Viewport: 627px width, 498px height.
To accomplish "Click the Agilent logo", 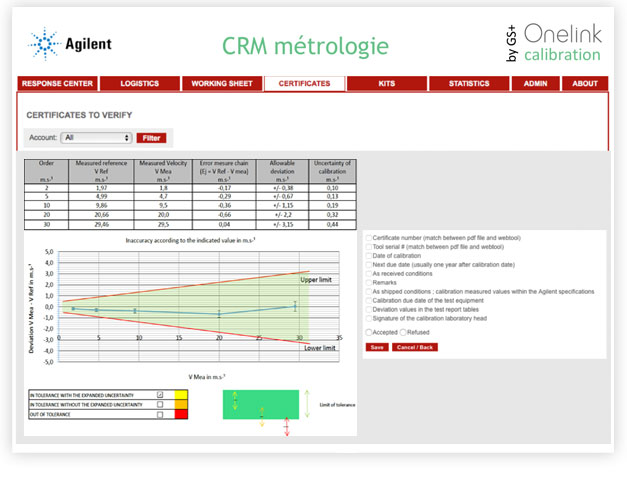I will click(70, 44).
